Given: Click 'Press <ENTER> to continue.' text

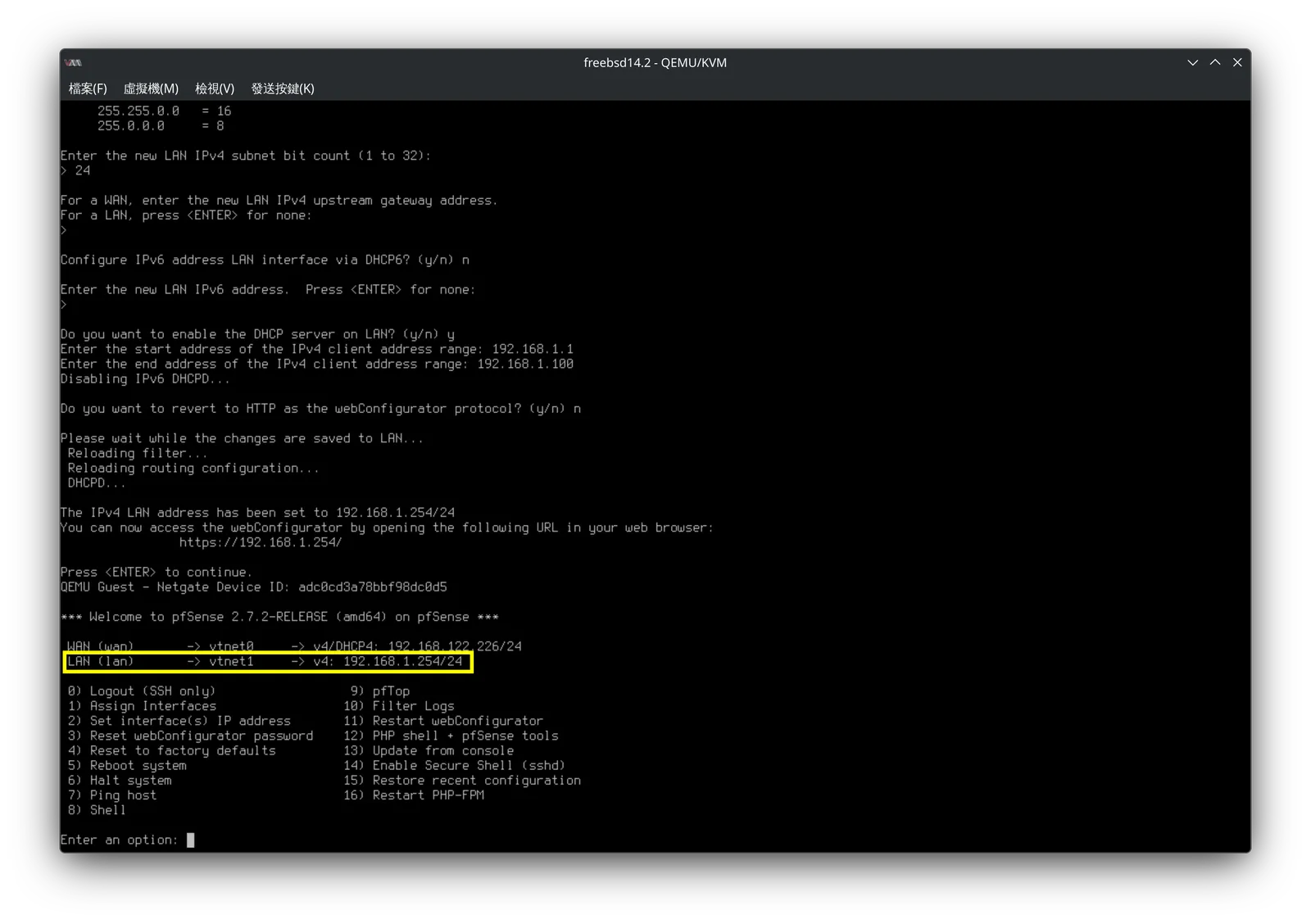Looking at the screenshot, I should pos(157,572).
